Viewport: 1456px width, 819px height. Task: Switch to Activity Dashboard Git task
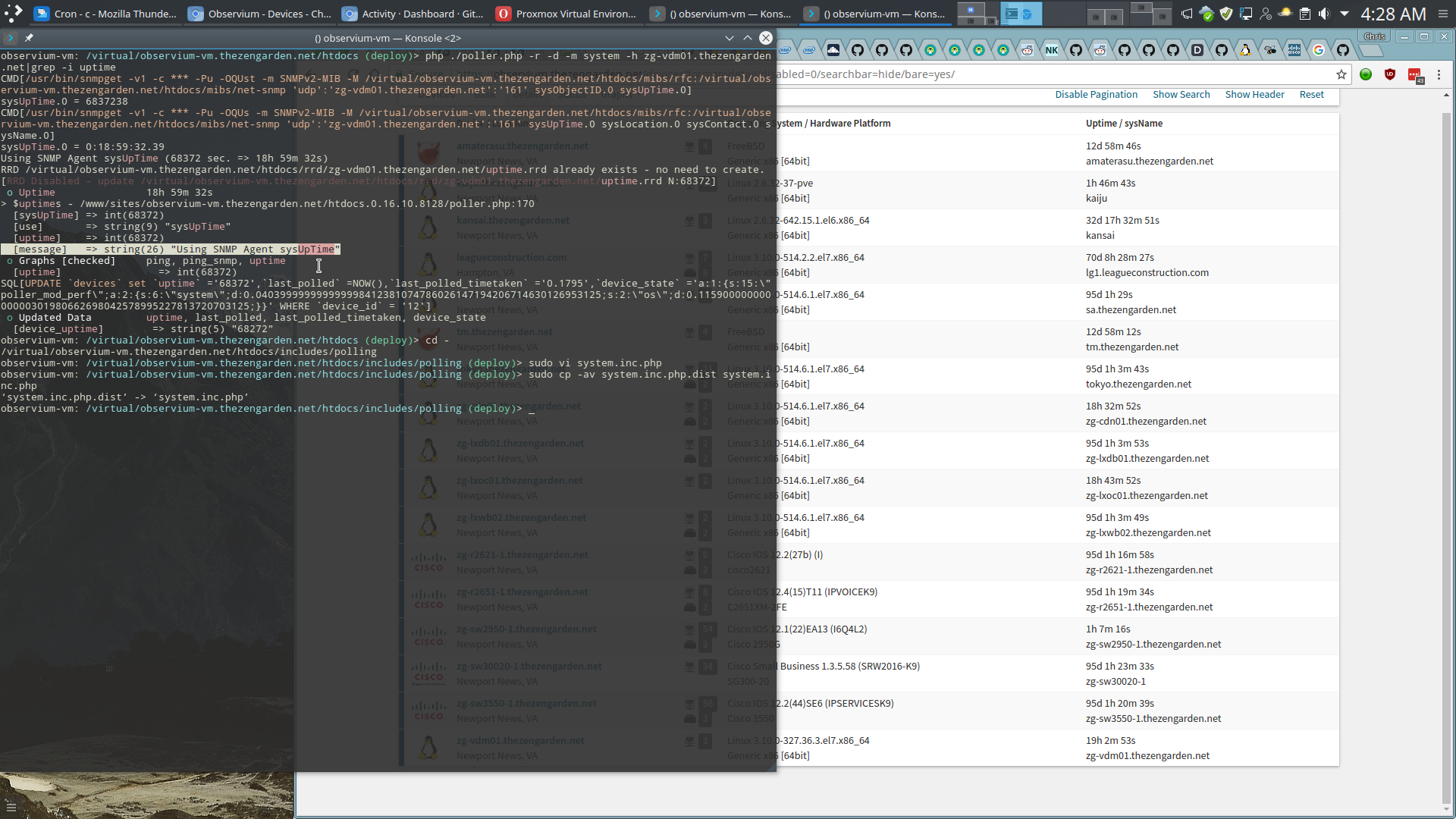pos(413,14)
